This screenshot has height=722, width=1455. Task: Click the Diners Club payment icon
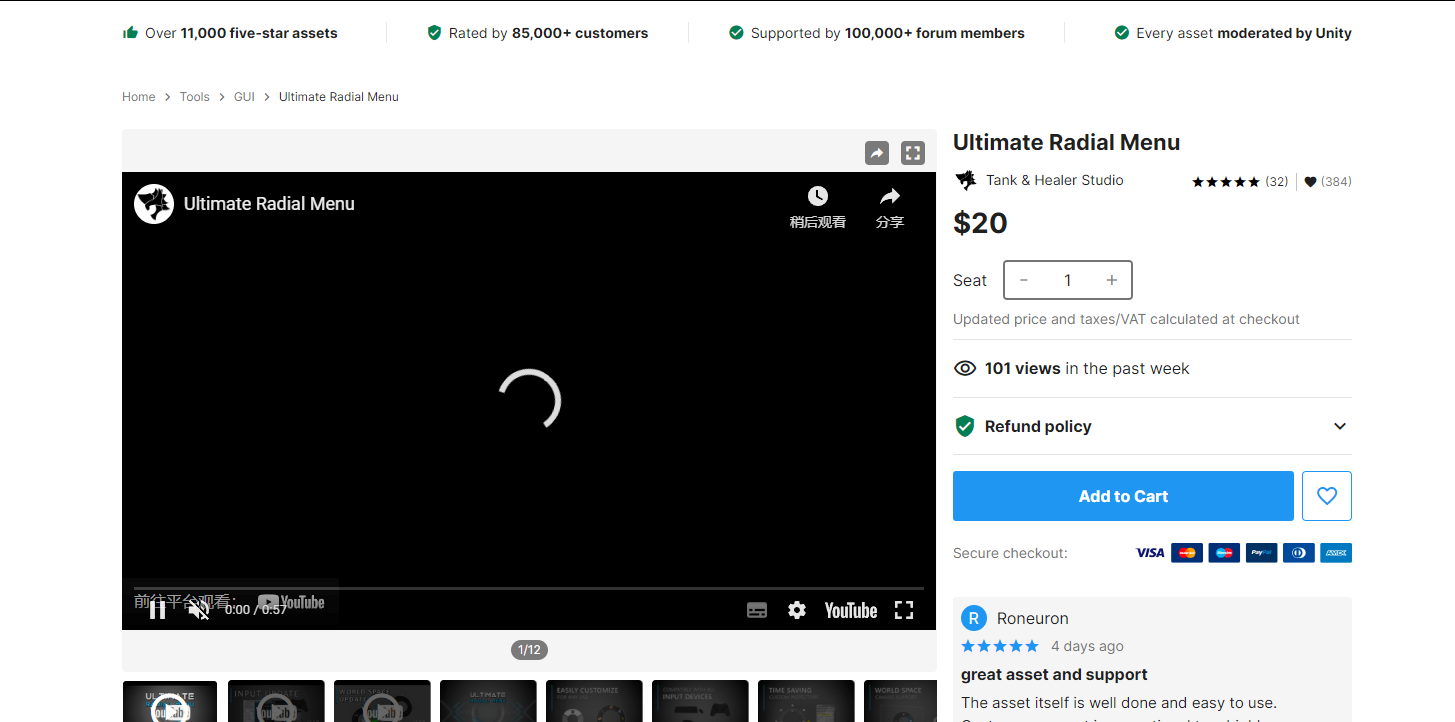point(1299,553)
